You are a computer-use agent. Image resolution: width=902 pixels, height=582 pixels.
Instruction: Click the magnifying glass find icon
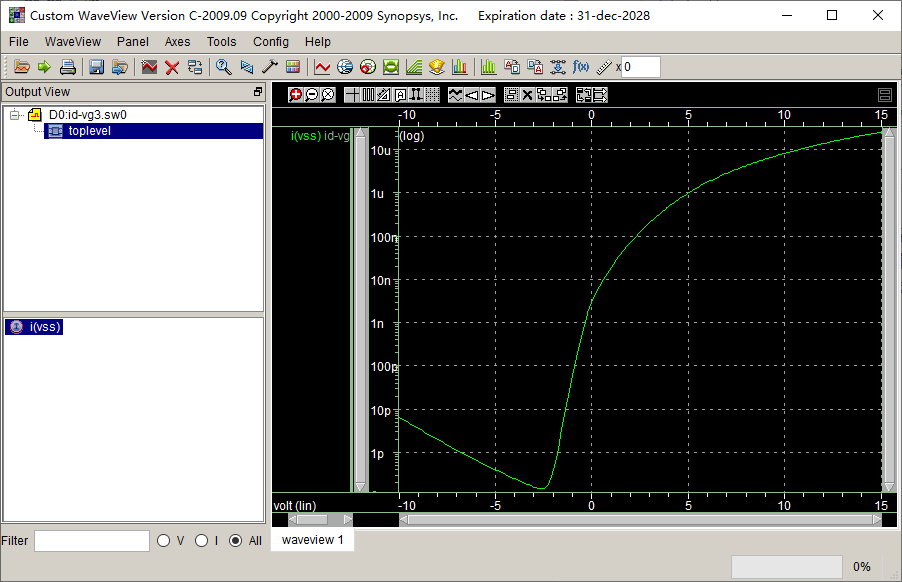point(224,67)
